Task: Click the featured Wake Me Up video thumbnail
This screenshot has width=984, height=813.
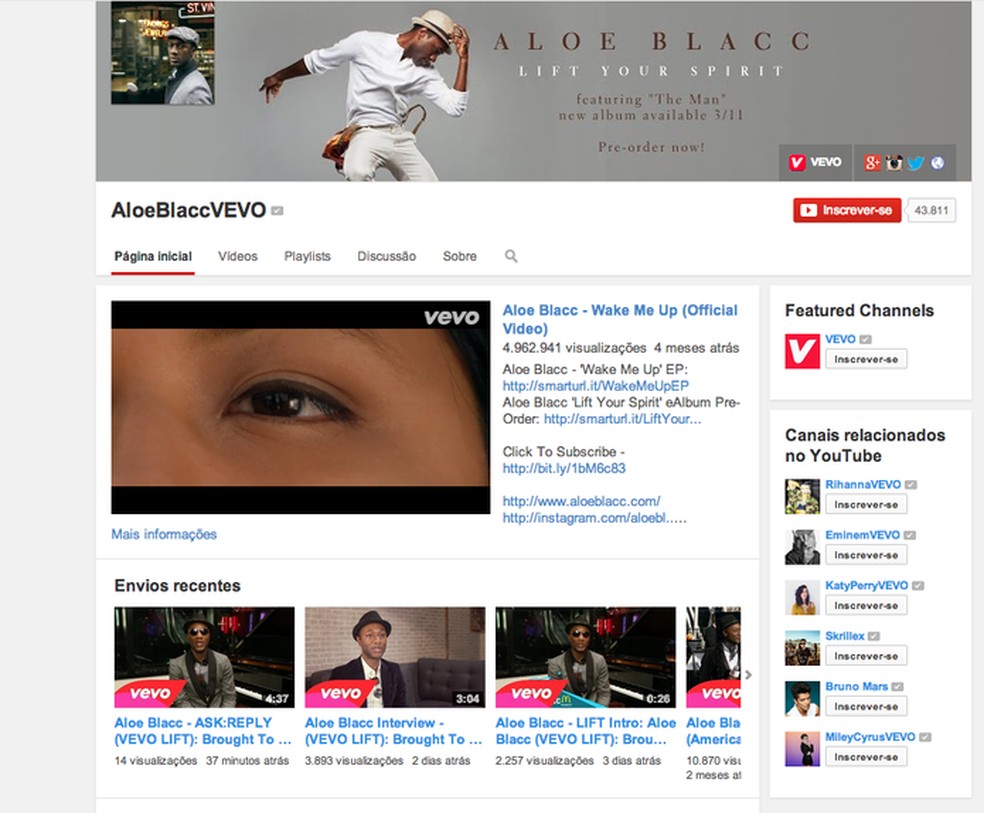Action: point(300,406)
